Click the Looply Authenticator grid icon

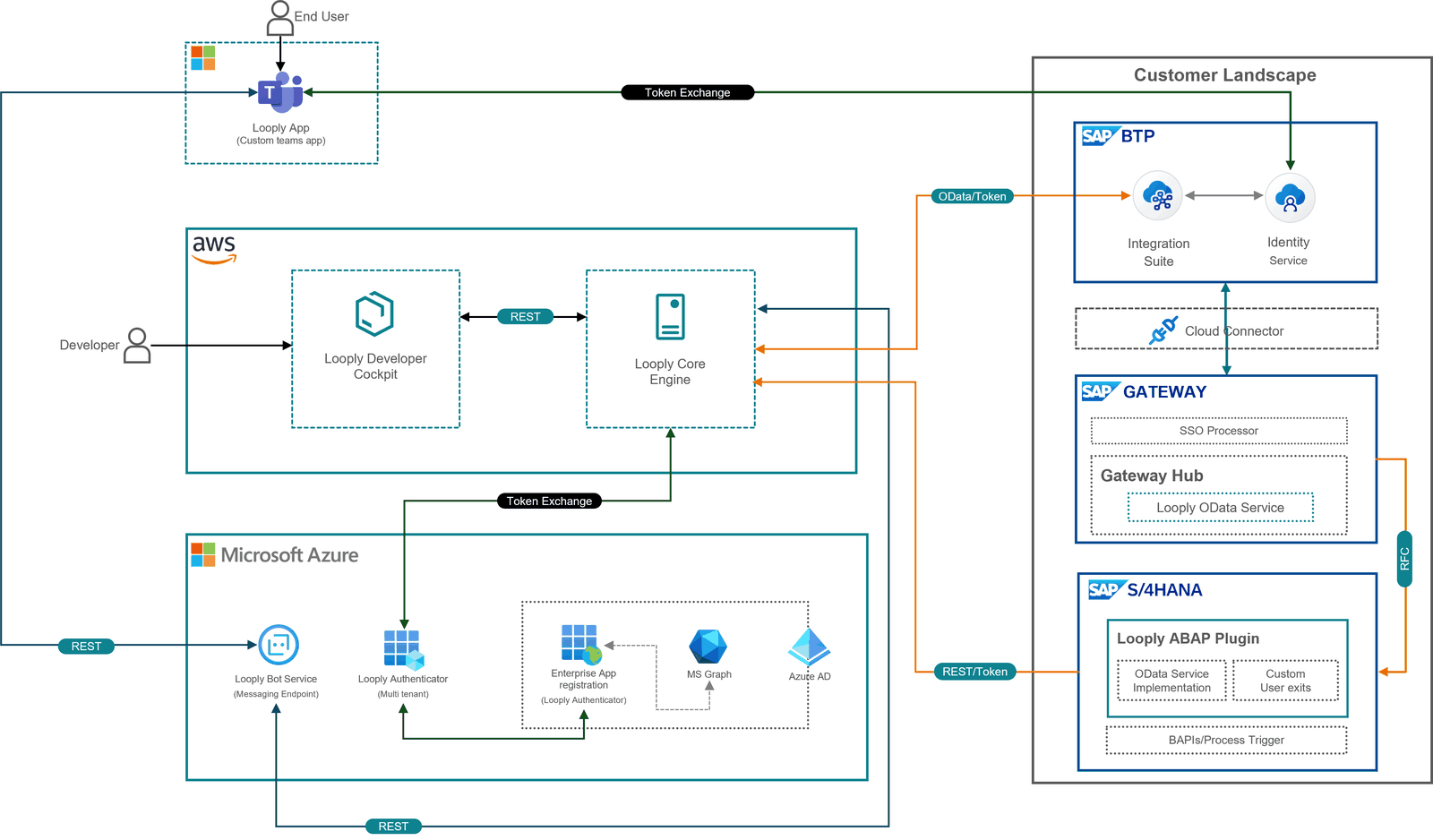[403, 650]
